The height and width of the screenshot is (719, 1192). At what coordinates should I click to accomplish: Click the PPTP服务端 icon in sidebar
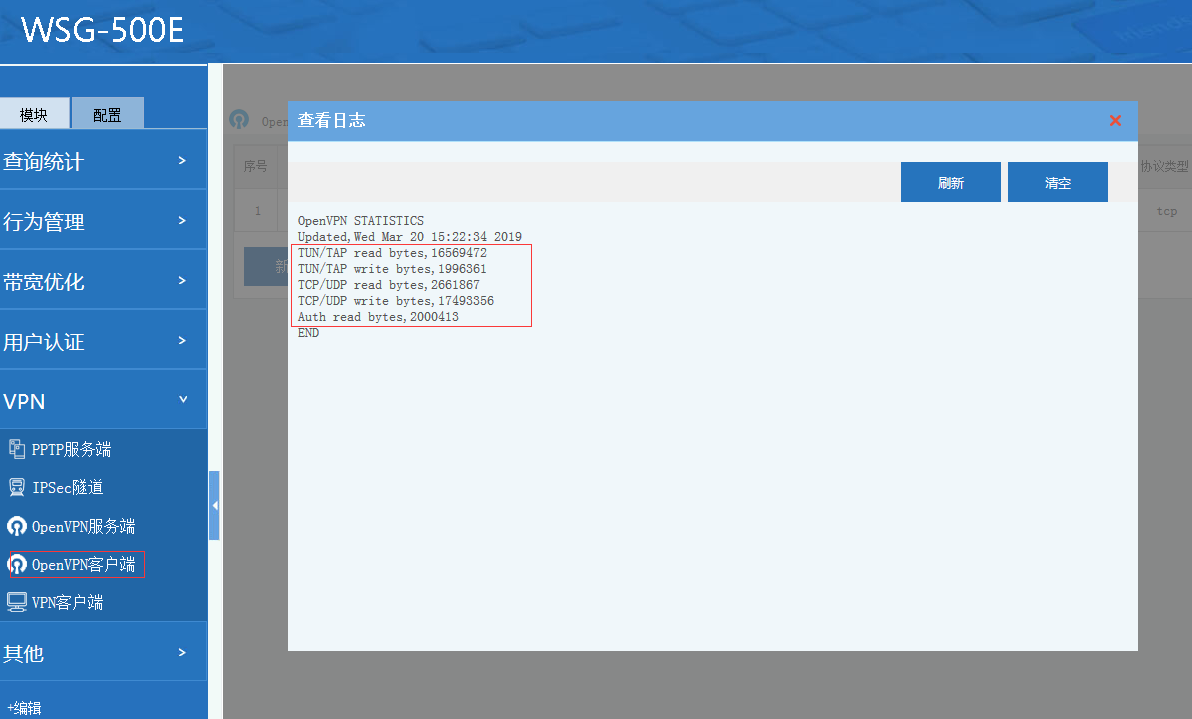pyautogui.click(x=16, y=449)
